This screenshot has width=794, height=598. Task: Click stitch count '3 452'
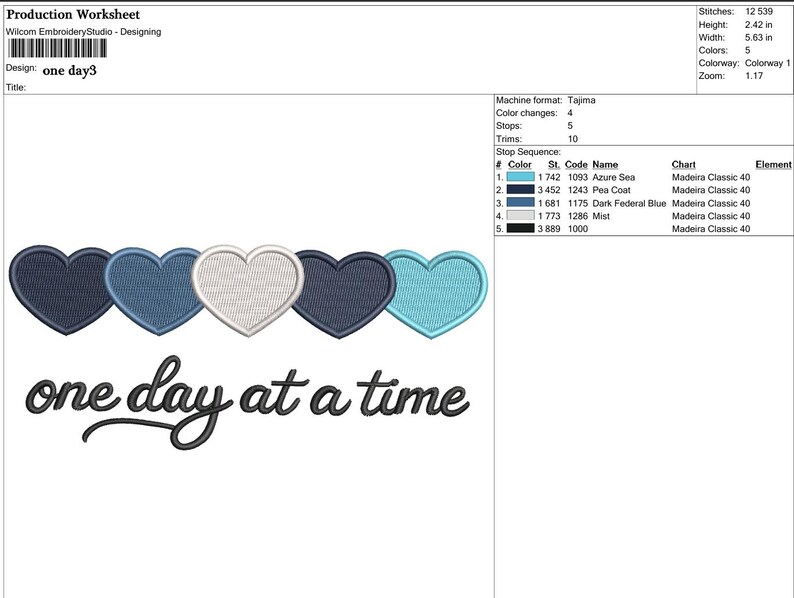point(549,190)
